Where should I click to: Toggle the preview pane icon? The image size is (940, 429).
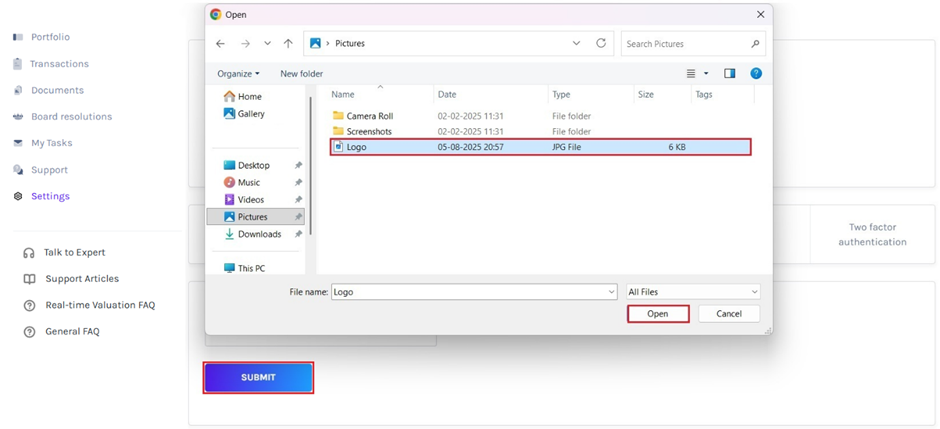pyautogui.click(x=730, y=74)
